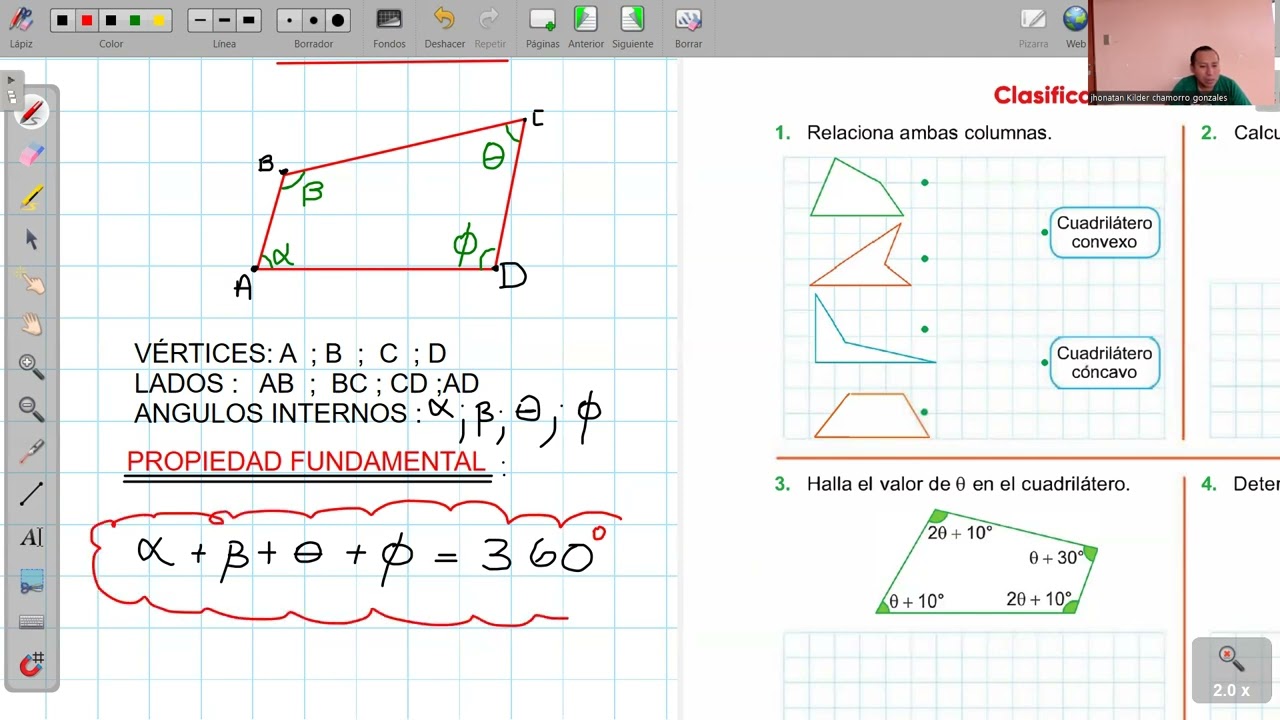Choose the medium line width

224,20
